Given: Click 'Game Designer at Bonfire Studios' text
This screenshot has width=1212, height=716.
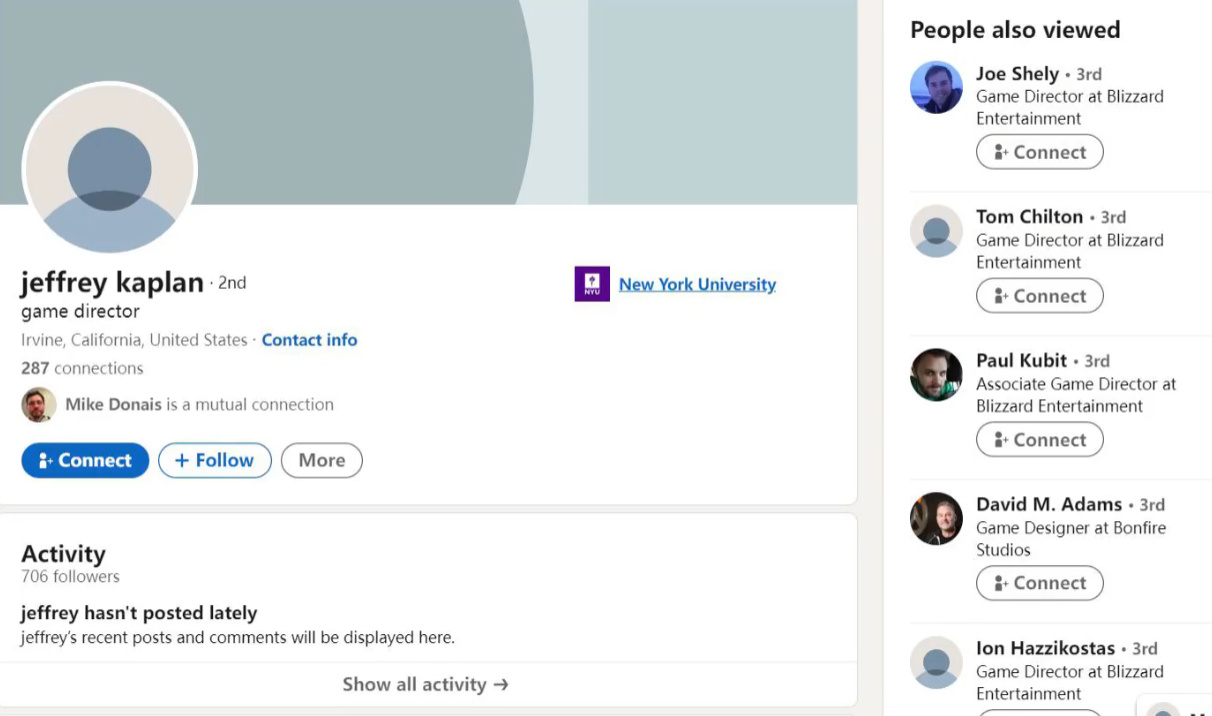Looking at the screenshot, I should coord(1071,538).
